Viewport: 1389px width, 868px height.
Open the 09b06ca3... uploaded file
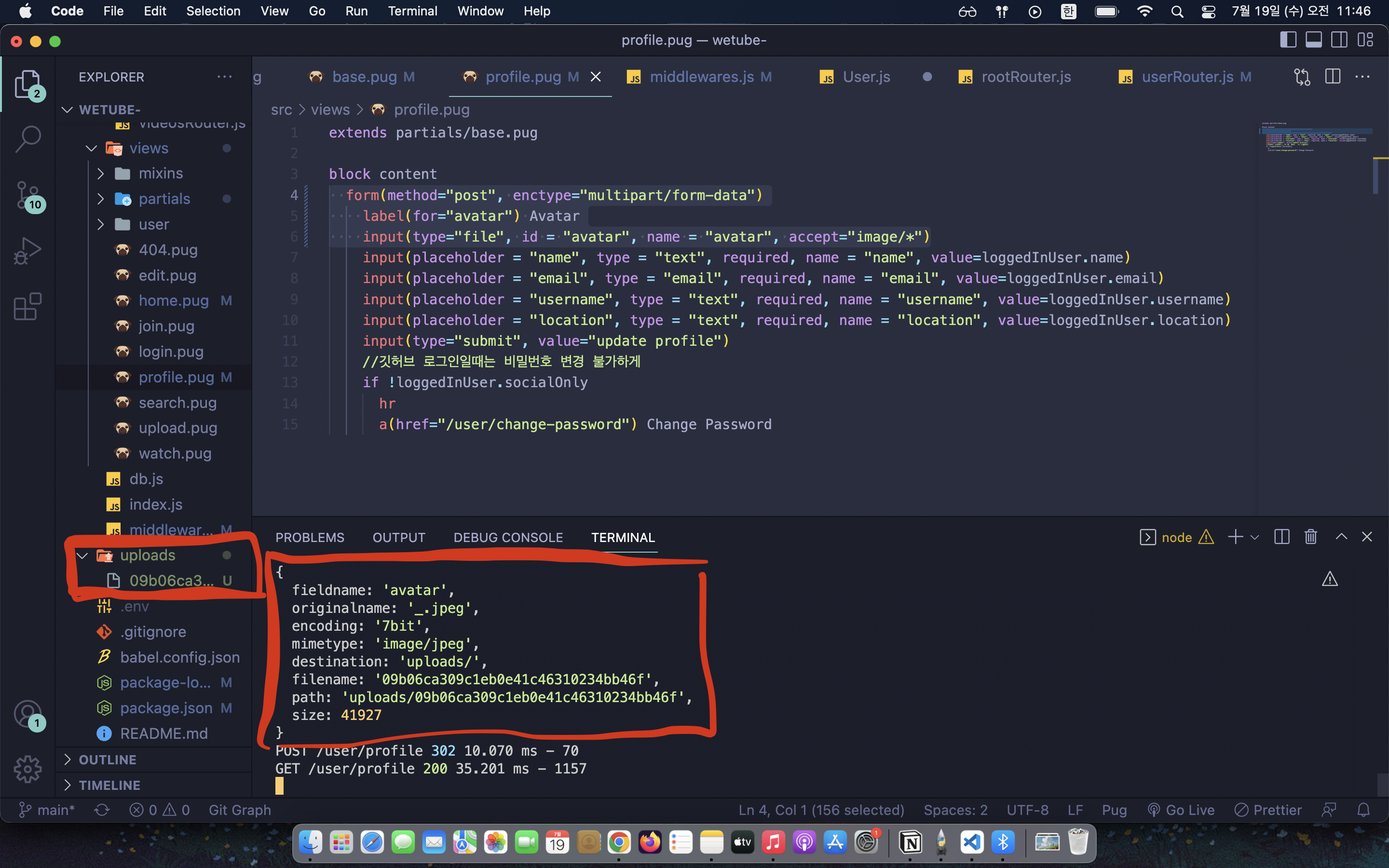click(171, 581)
